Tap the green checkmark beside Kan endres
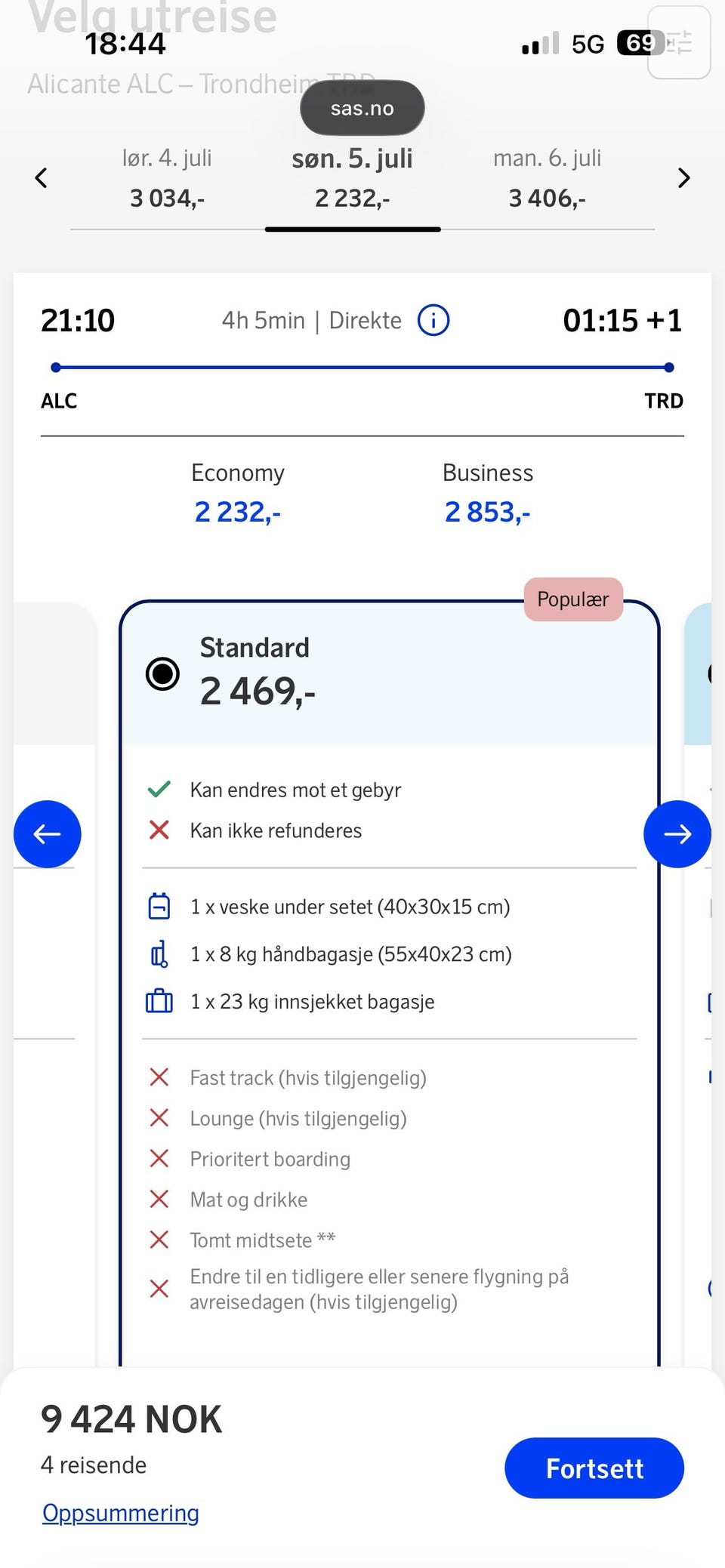 tap(159, 790)
